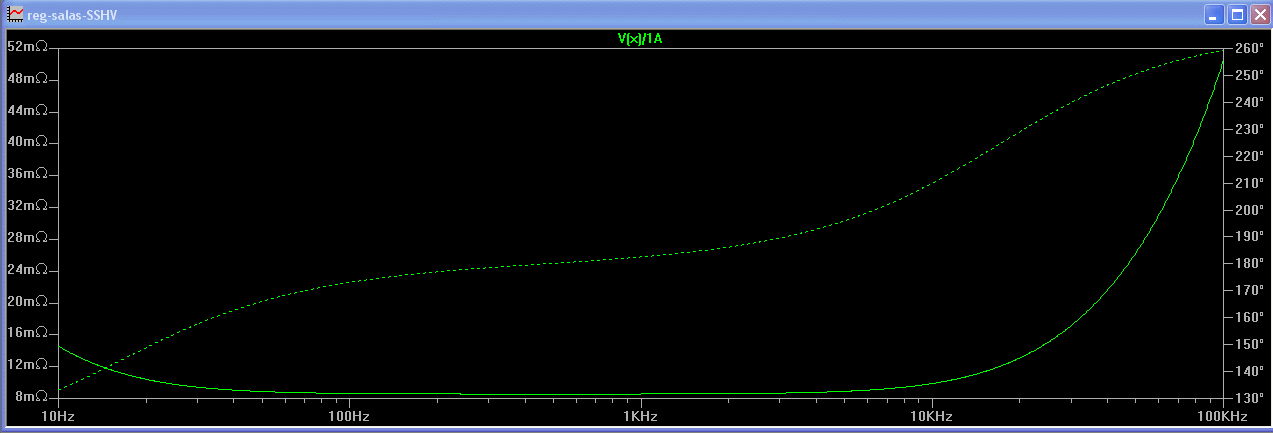This screenshot has width=1273, height=433.
Task: Click the LTspice waveform icon in title bar
Action: 15,15
